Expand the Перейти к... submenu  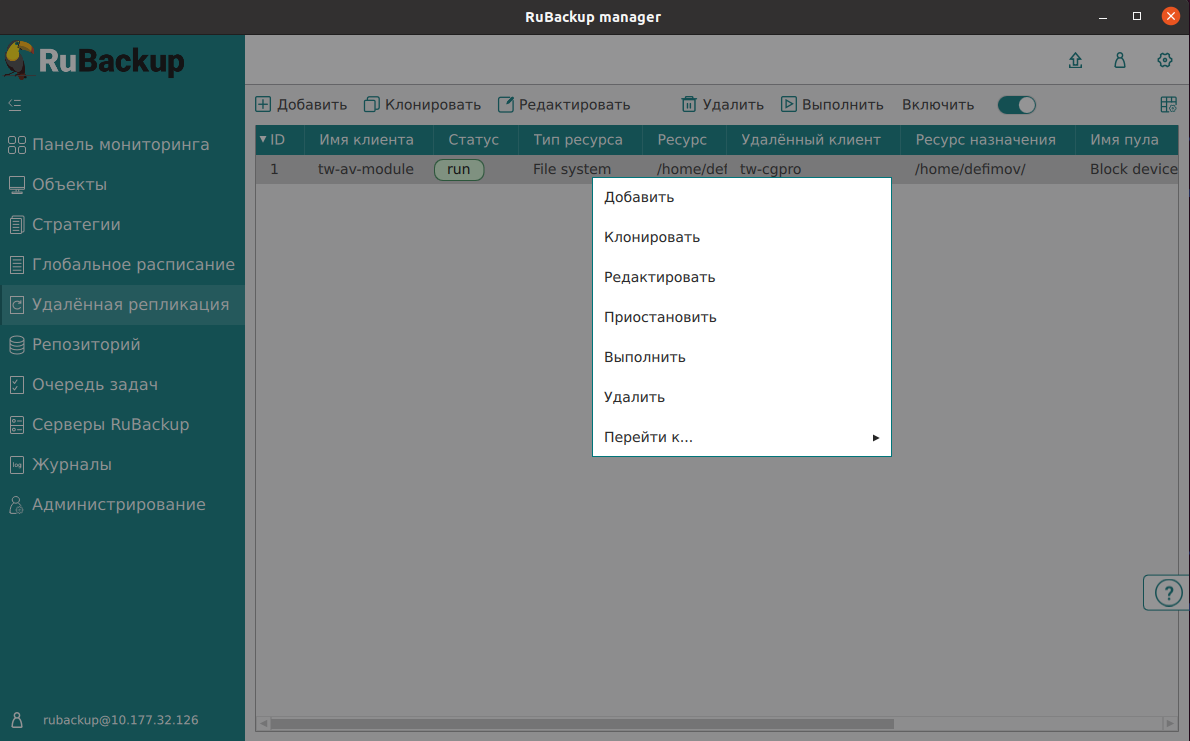pyautogui.click(x=741, y=437)
